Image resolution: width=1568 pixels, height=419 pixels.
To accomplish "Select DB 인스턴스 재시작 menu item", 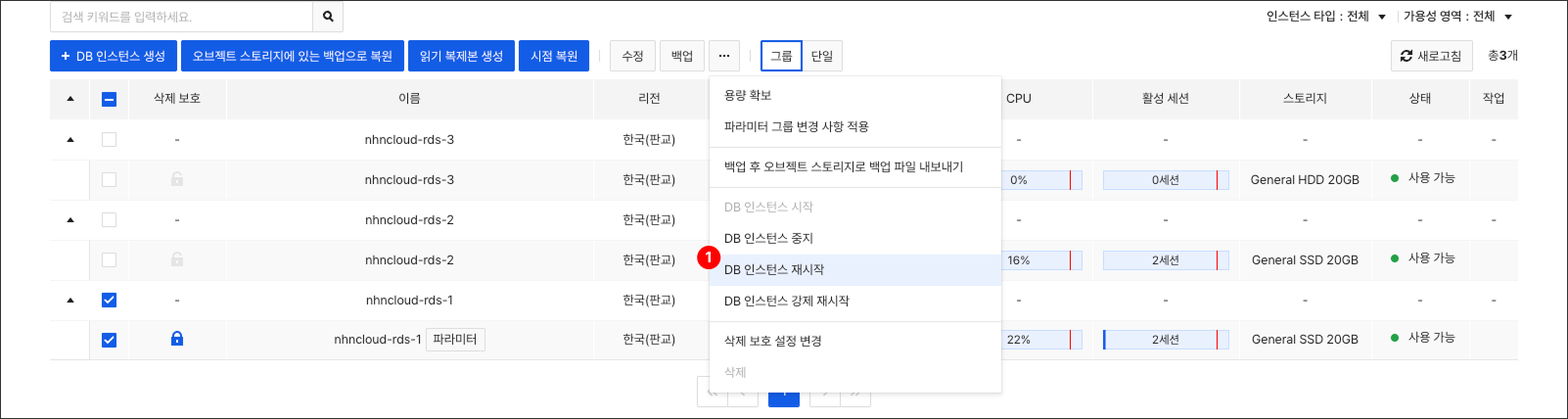I will click(855, 269).
